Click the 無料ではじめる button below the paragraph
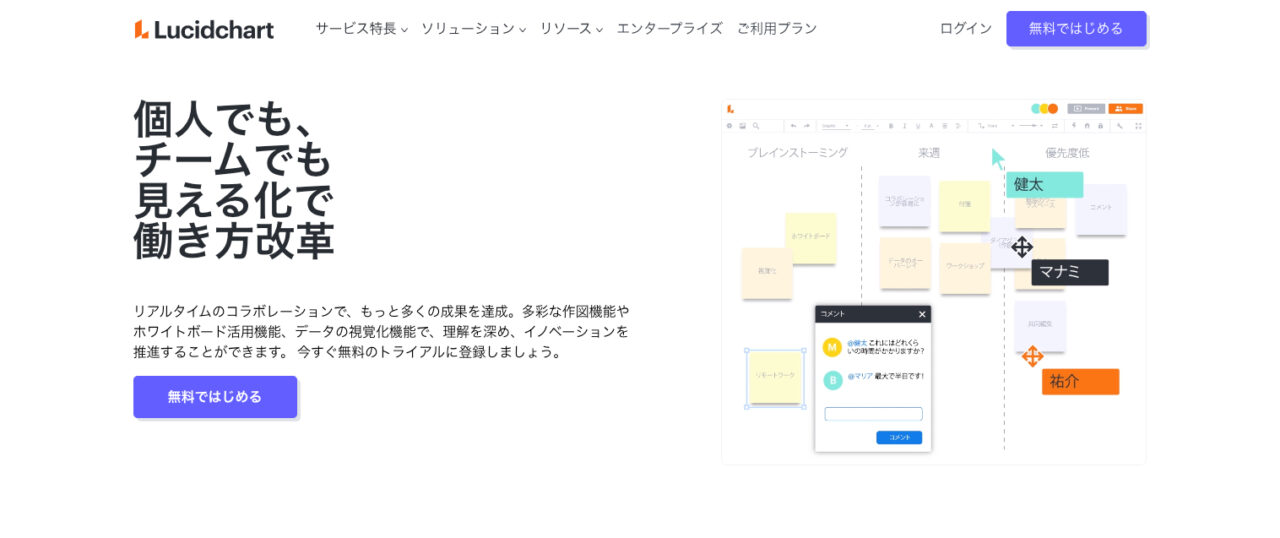Screen dimensions: 1280x538 [x=215, y=397]
